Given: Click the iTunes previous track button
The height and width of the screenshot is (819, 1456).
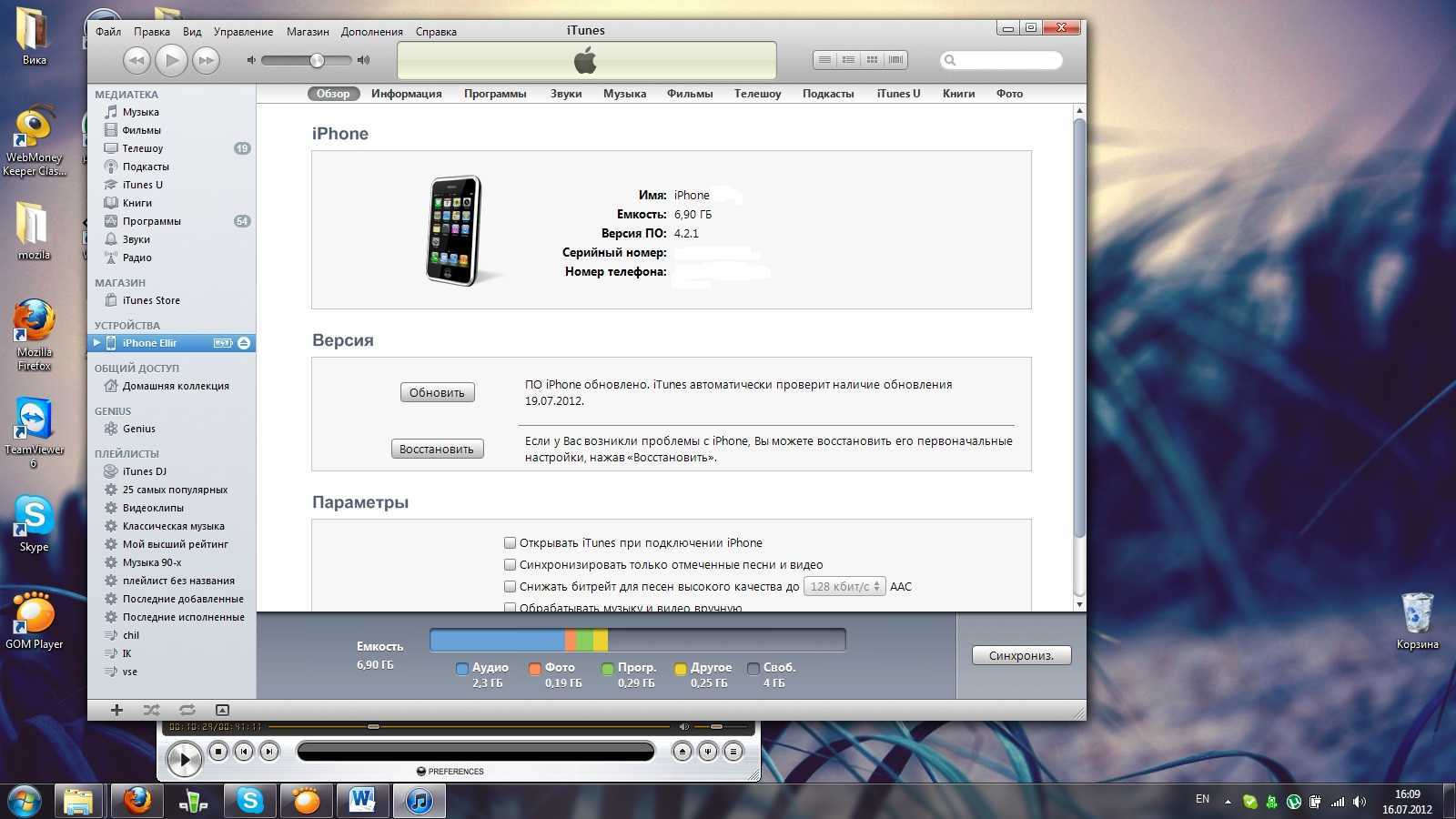Looking at the screenshot, I should coord(136,61).
